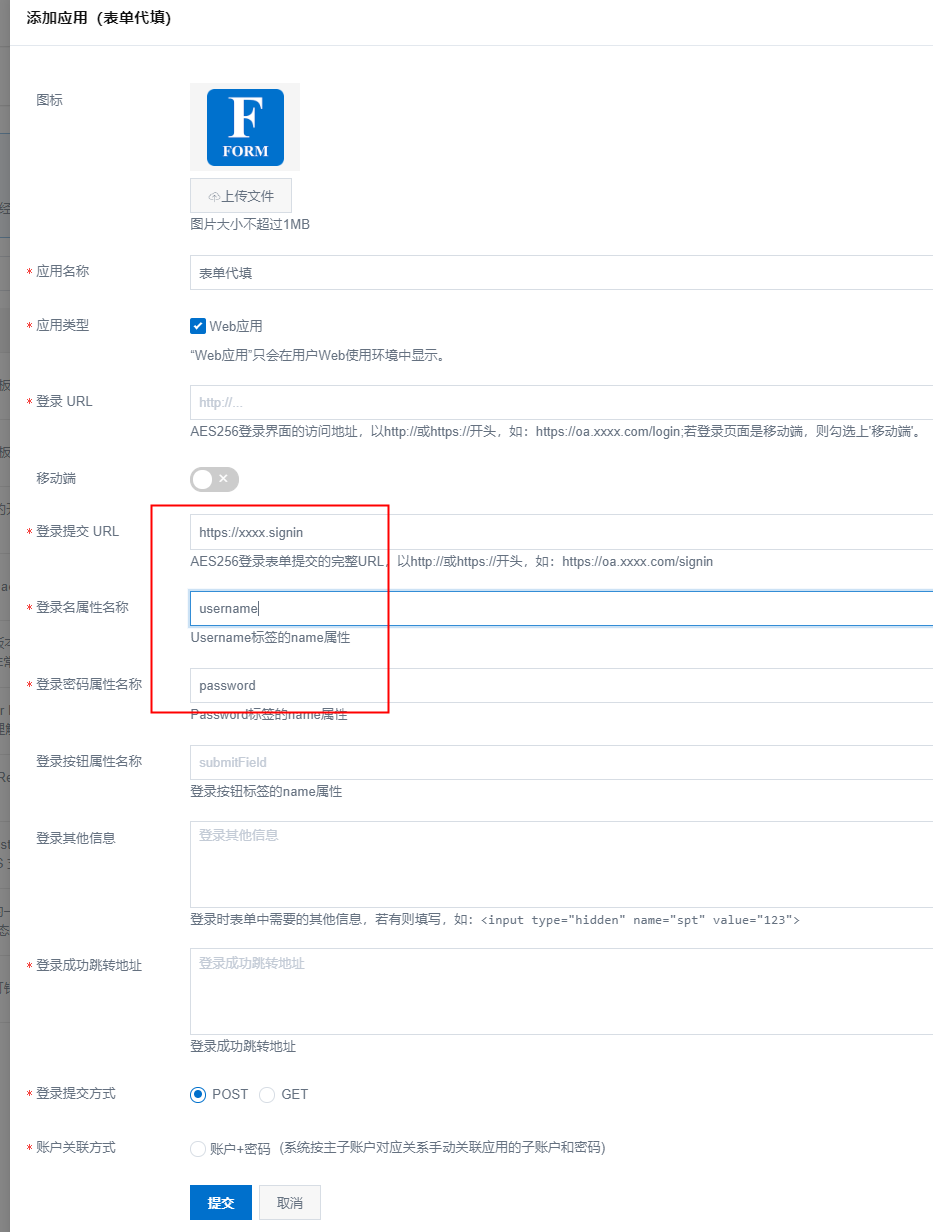The image size is (933, 1232).
Task: Click the 登录密码属性名称 password field
Action: coord(560,686)
